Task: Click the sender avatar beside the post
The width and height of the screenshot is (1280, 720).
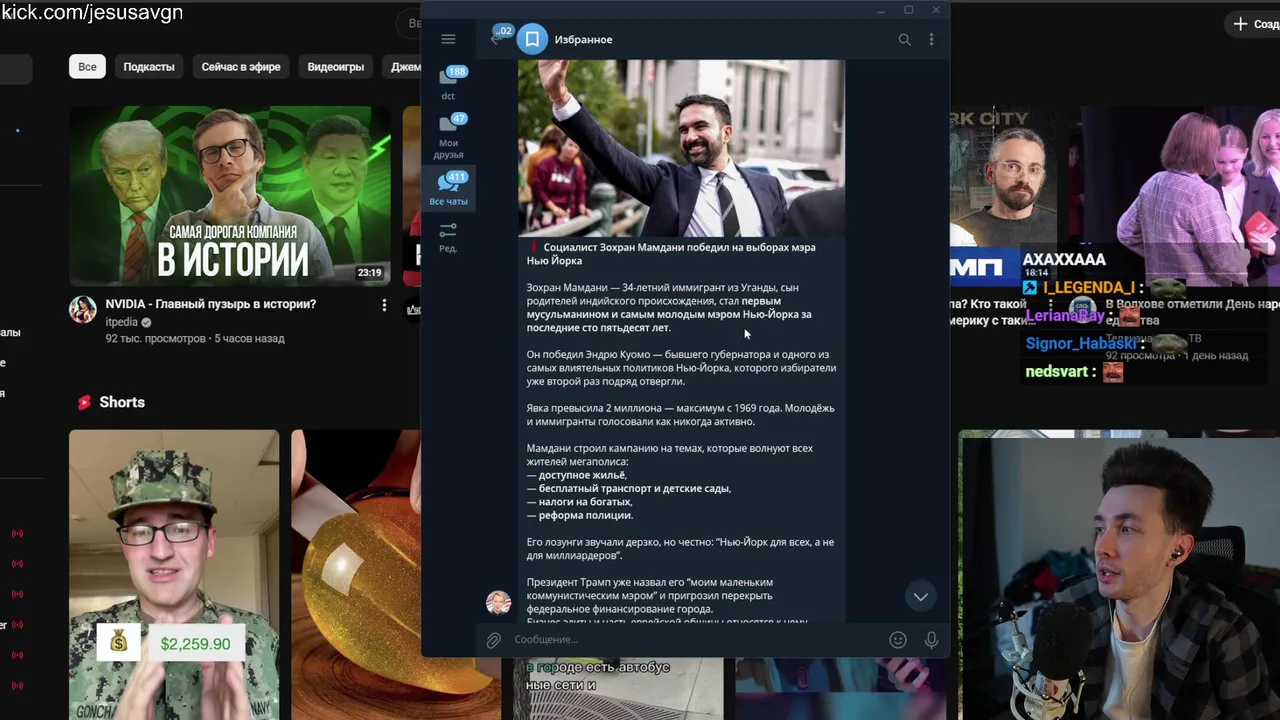Action: pos(498,602)
